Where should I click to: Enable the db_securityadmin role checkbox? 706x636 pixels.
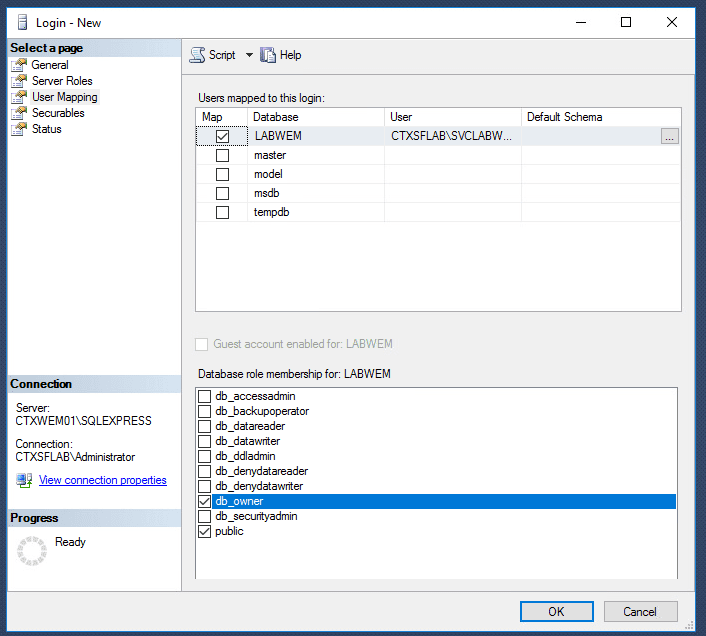click(204, 516)
